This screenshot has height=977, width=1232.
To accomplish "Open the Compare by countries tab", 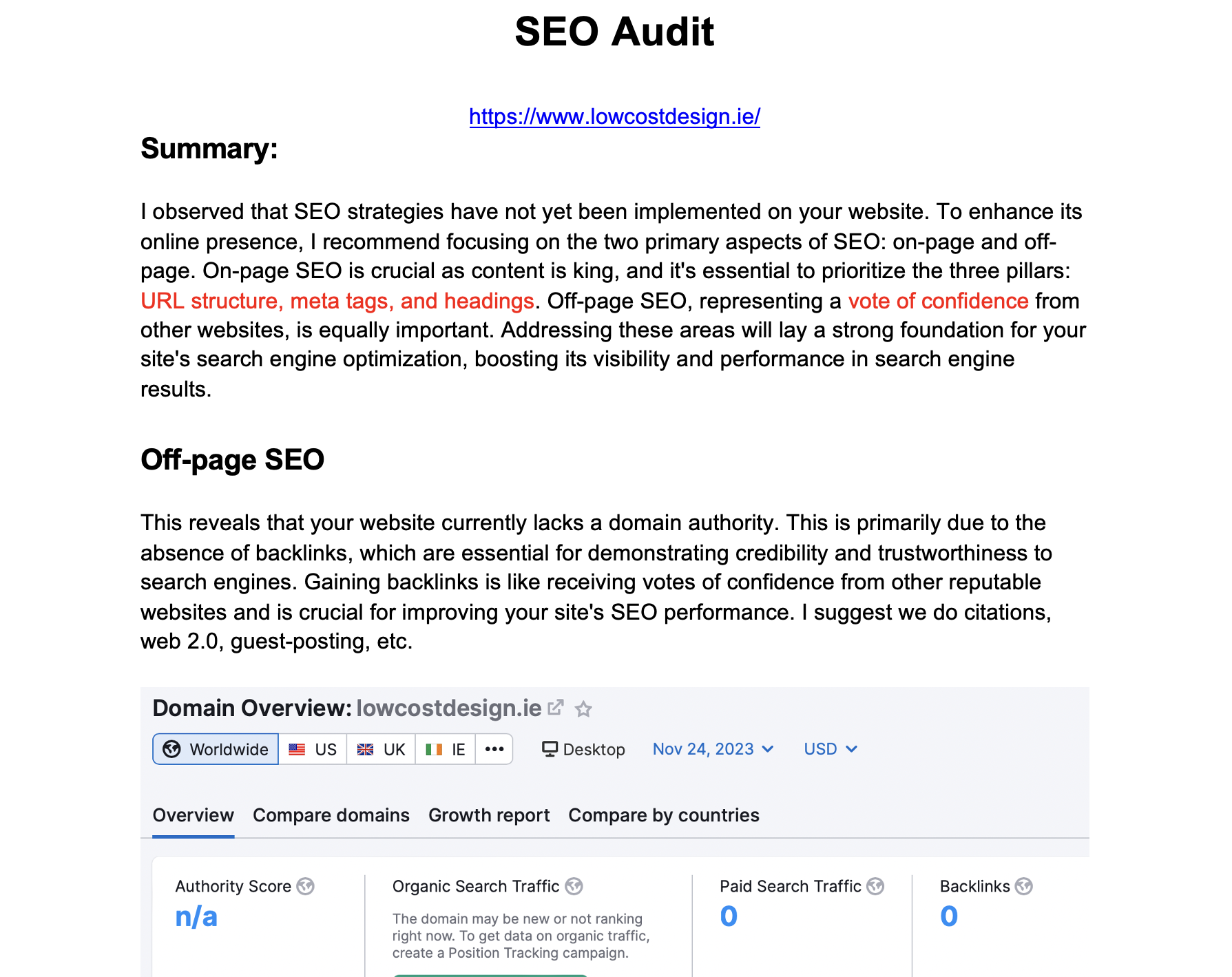I will click(664, 815).
